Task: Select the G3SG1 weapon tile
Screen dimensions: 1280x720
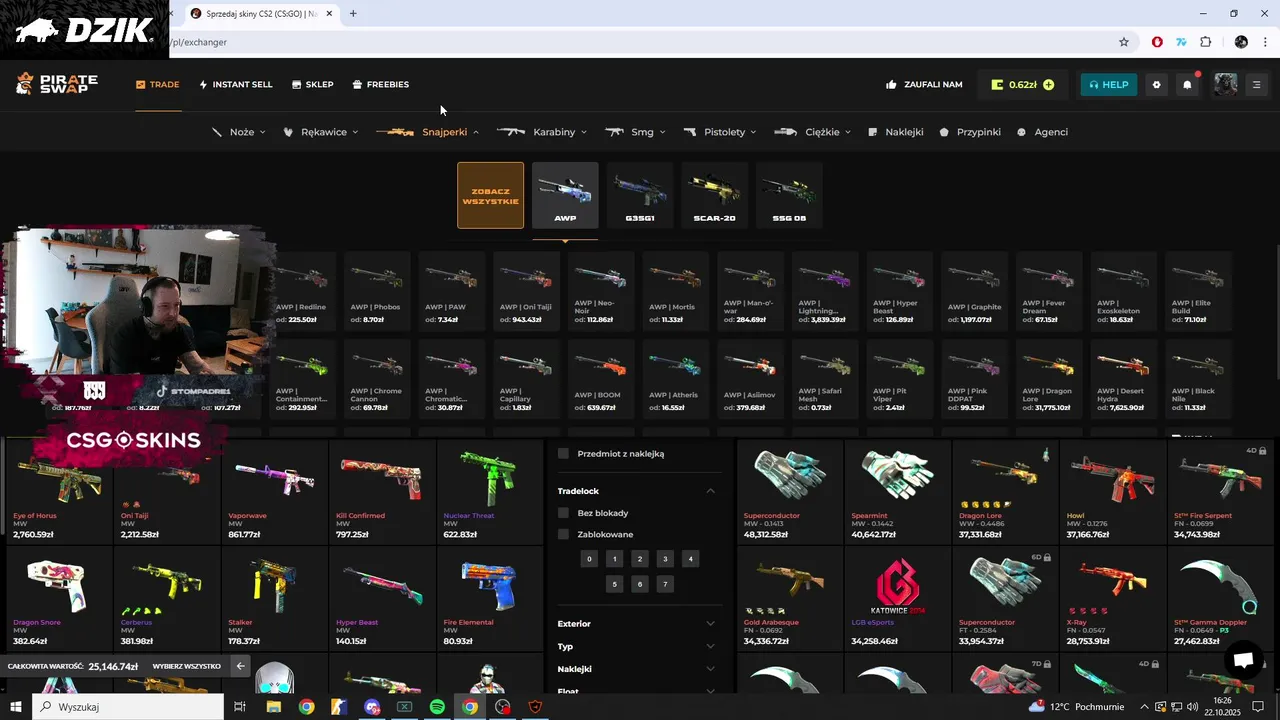Action: [x=640, y=195]
